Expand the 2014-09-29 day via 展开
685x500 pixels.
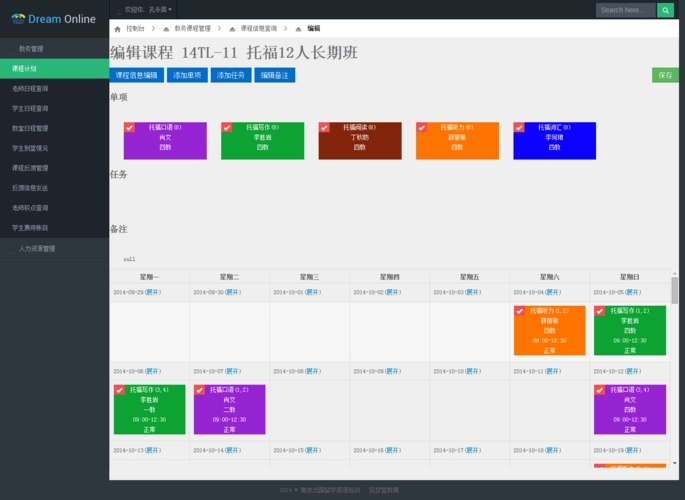(152, 292)
